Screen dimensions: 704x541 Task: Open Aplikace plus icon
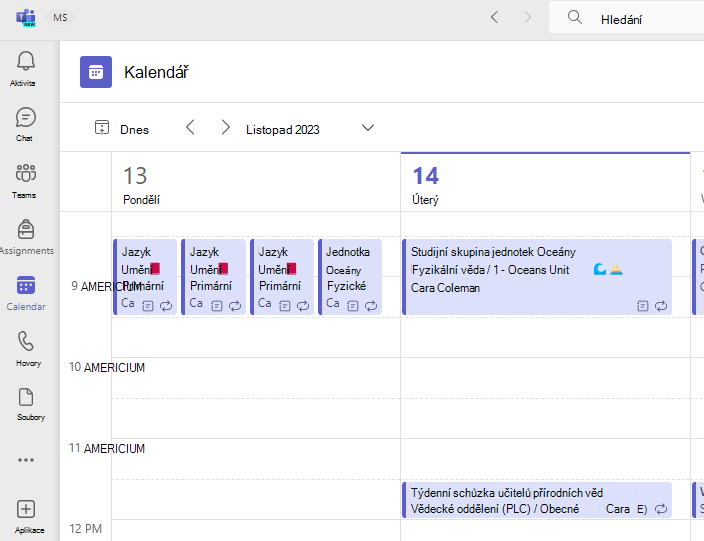pos(26,509)
